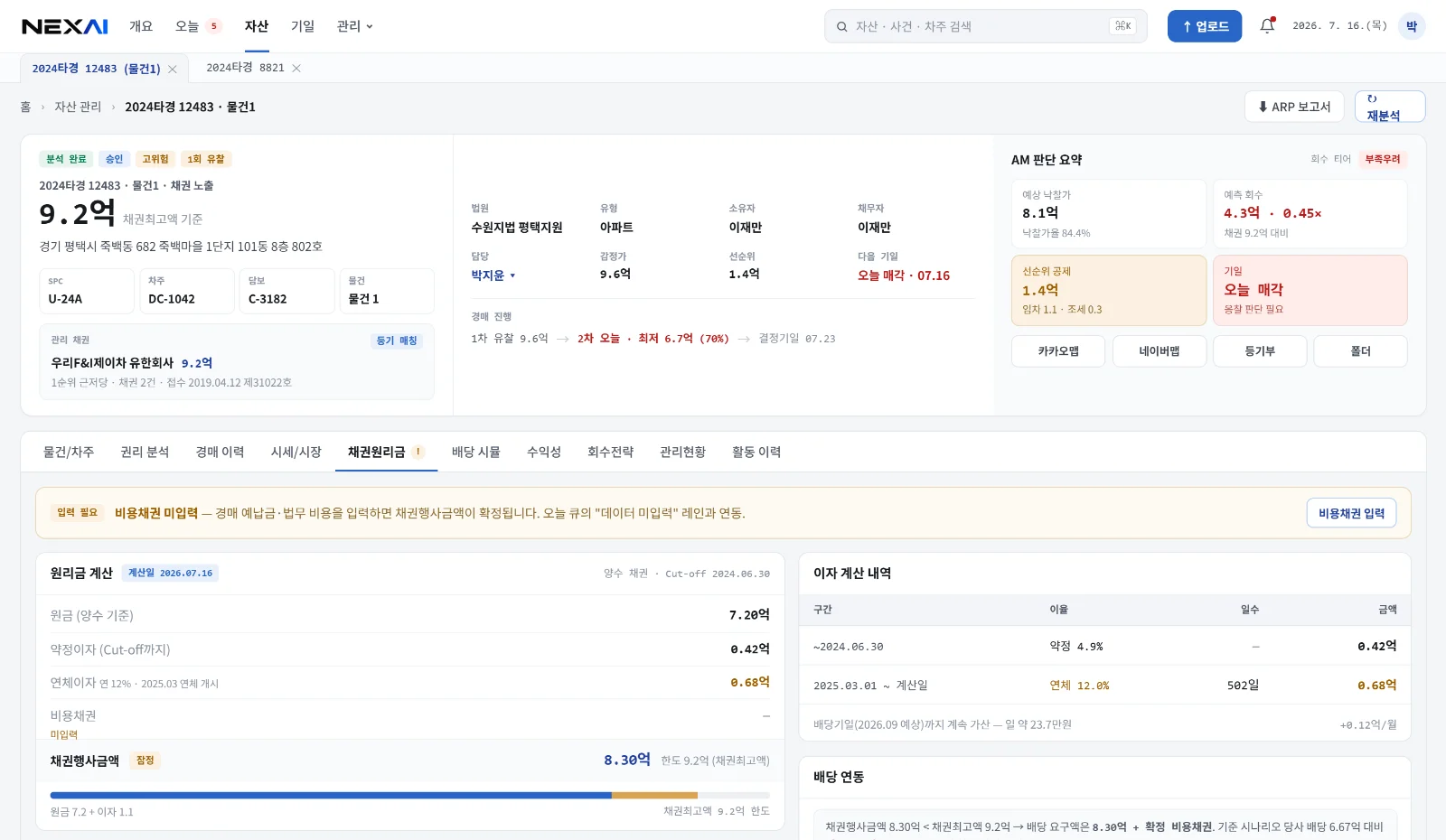Click 오늘 매각 · 07.16 next date

[904, 275]
